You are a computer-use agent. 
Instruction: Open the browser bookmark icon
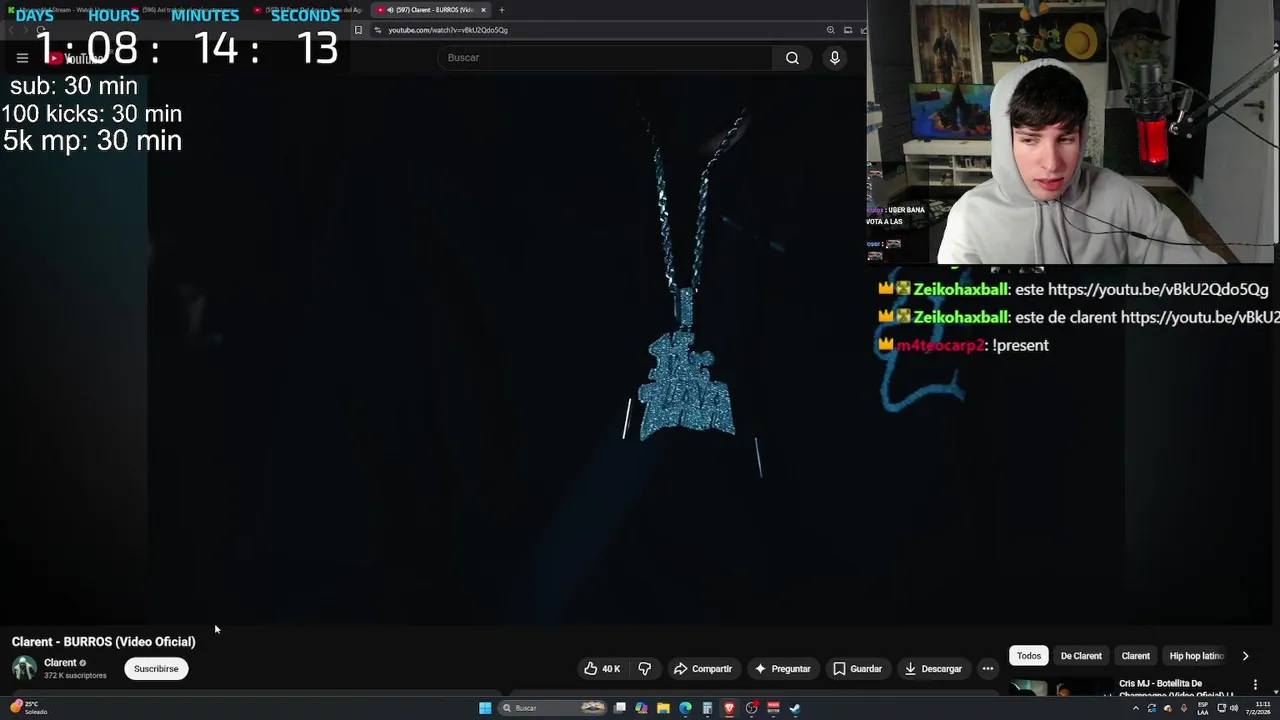(358, 30)
